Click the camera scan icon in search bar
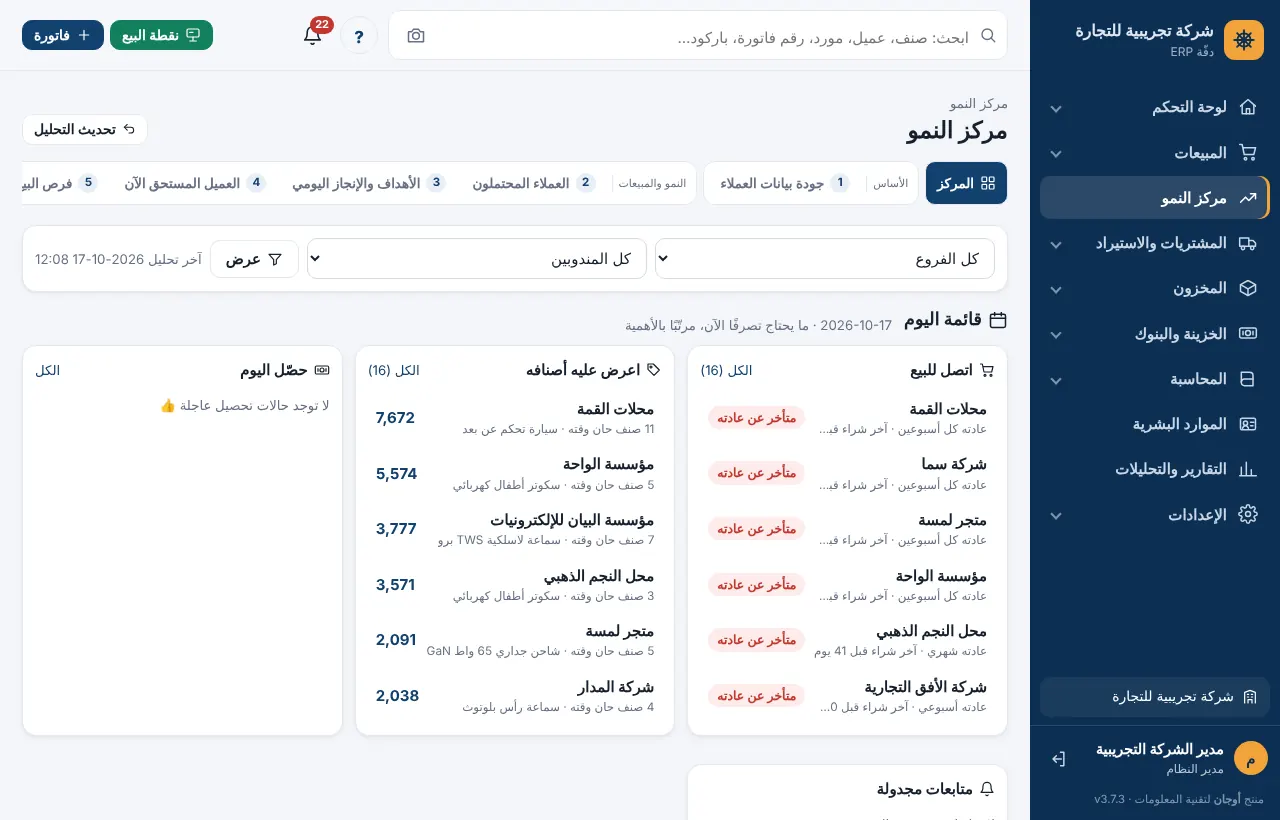The image size is (1280, 820). tap(416, 36)
